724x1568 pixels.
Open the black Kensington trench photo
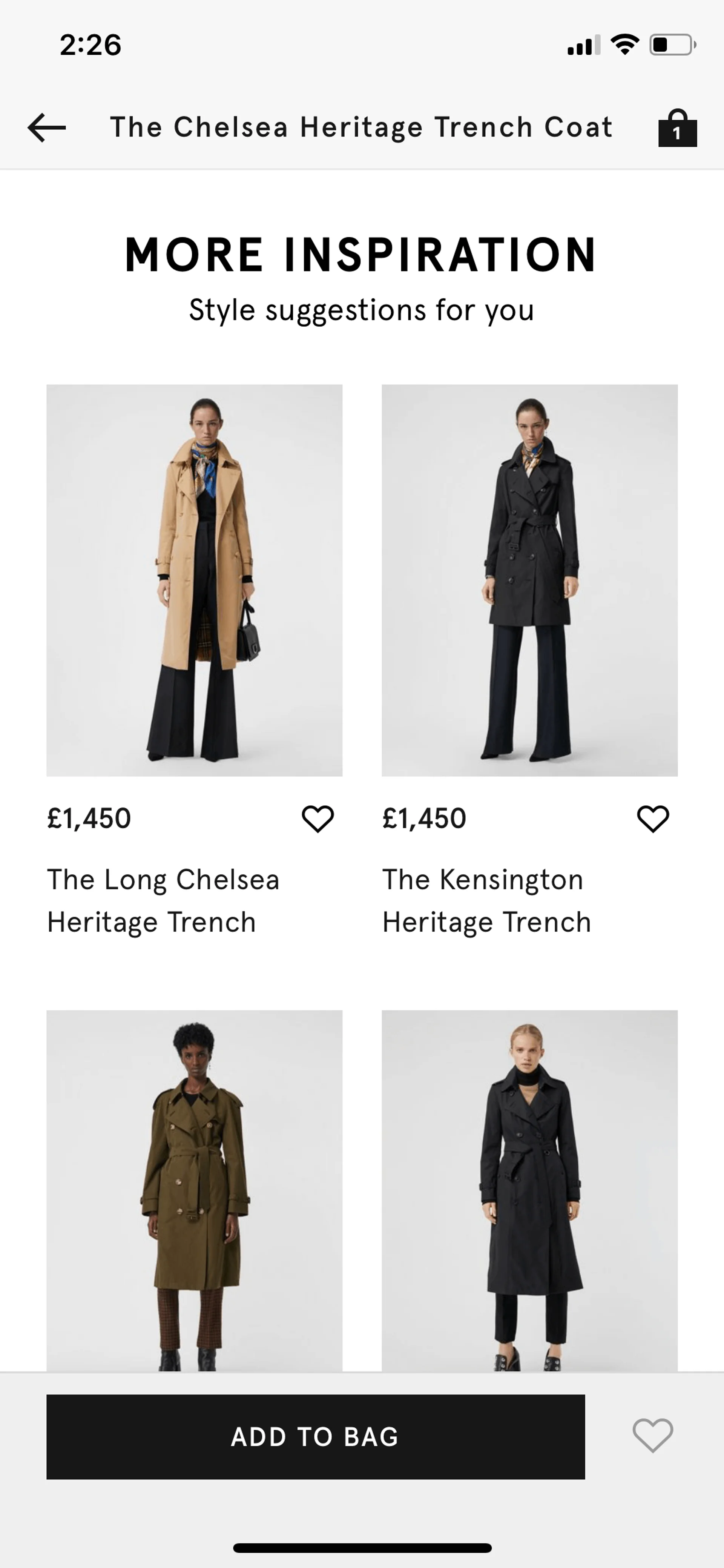[529, 579]
